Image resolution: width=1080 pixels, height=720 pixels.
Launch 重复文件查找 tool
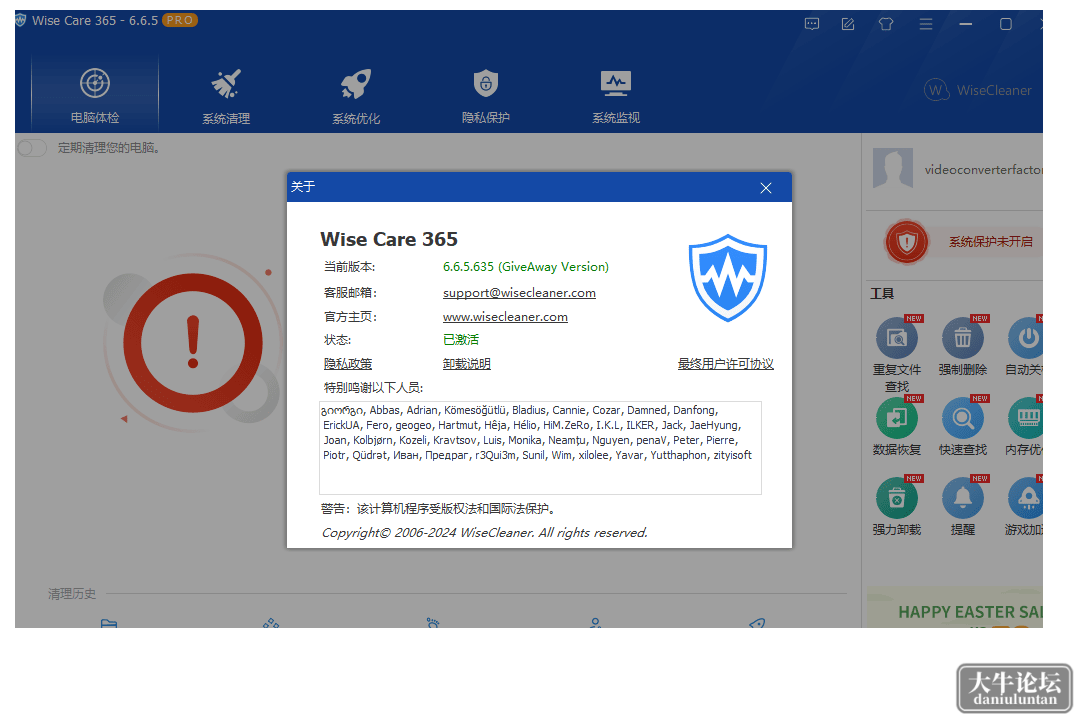(x=897, y=338)
